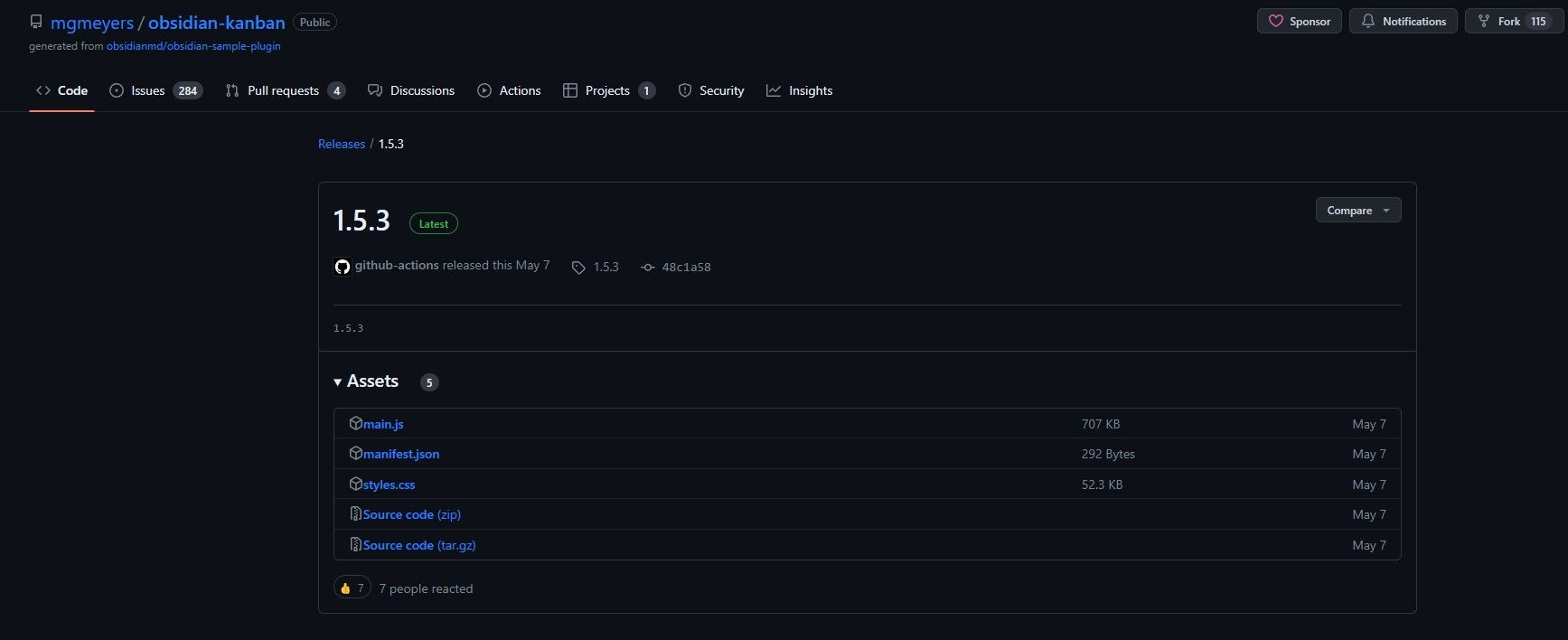Click the Projects counter badge 1
Viewport: 1568px width, 640px height.
pyautogui.click(x=646, y=90)
